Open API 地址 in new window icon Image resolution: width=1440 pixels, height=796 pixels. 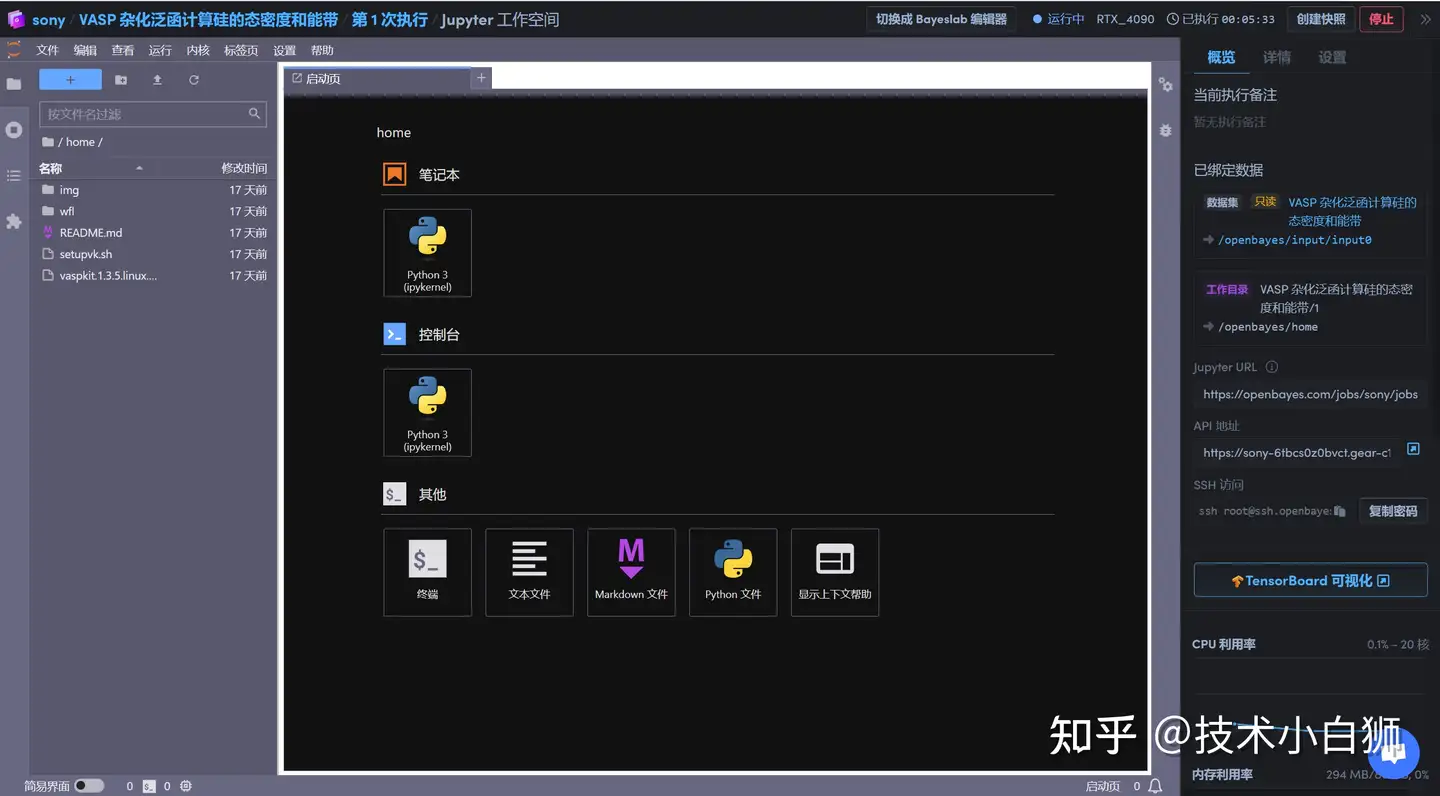point(1413,449)
